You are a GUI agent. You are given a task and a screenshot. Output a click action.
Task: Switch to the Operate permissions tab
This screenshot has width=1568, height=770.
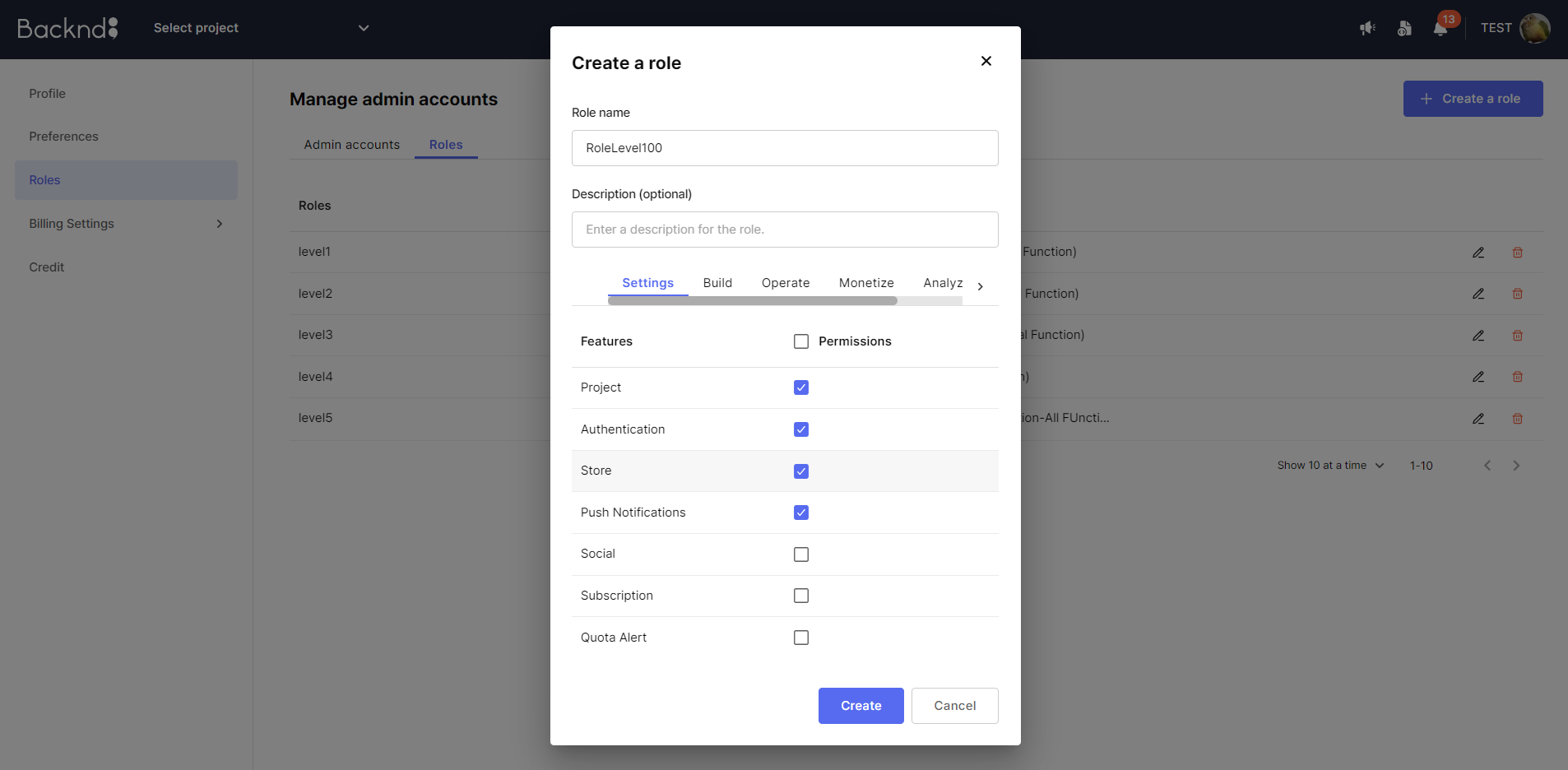[786, 283]
